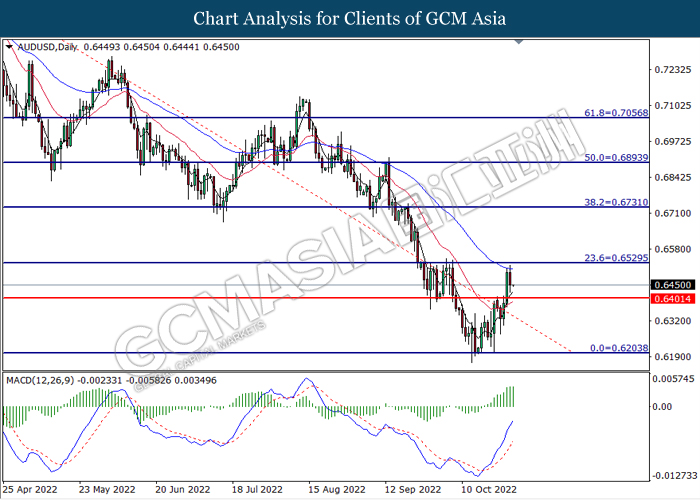
Task: Click the 0.61900 price axis value
Action: click(x=673, y=357)
